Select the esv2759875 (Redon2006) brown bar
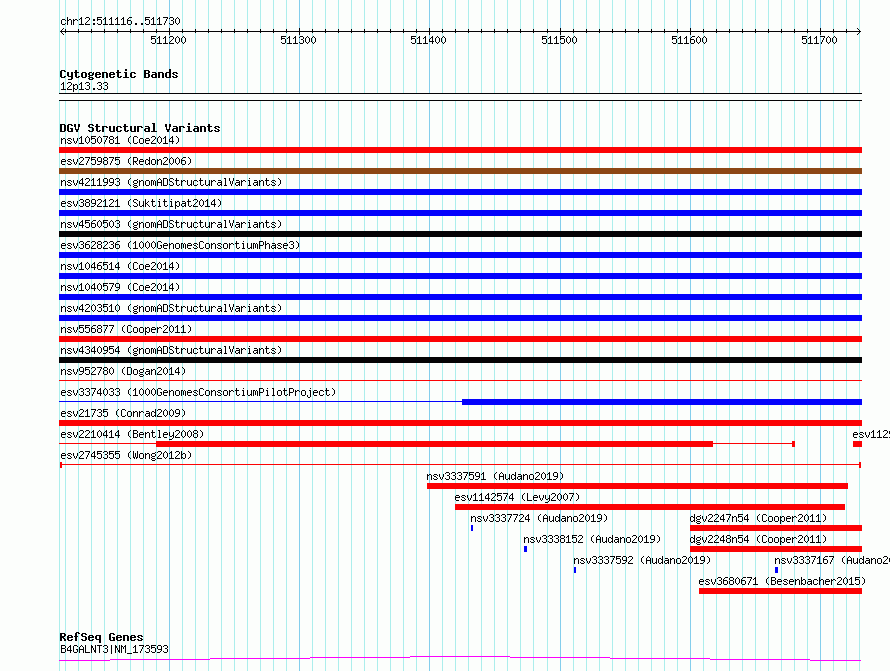 460,171
